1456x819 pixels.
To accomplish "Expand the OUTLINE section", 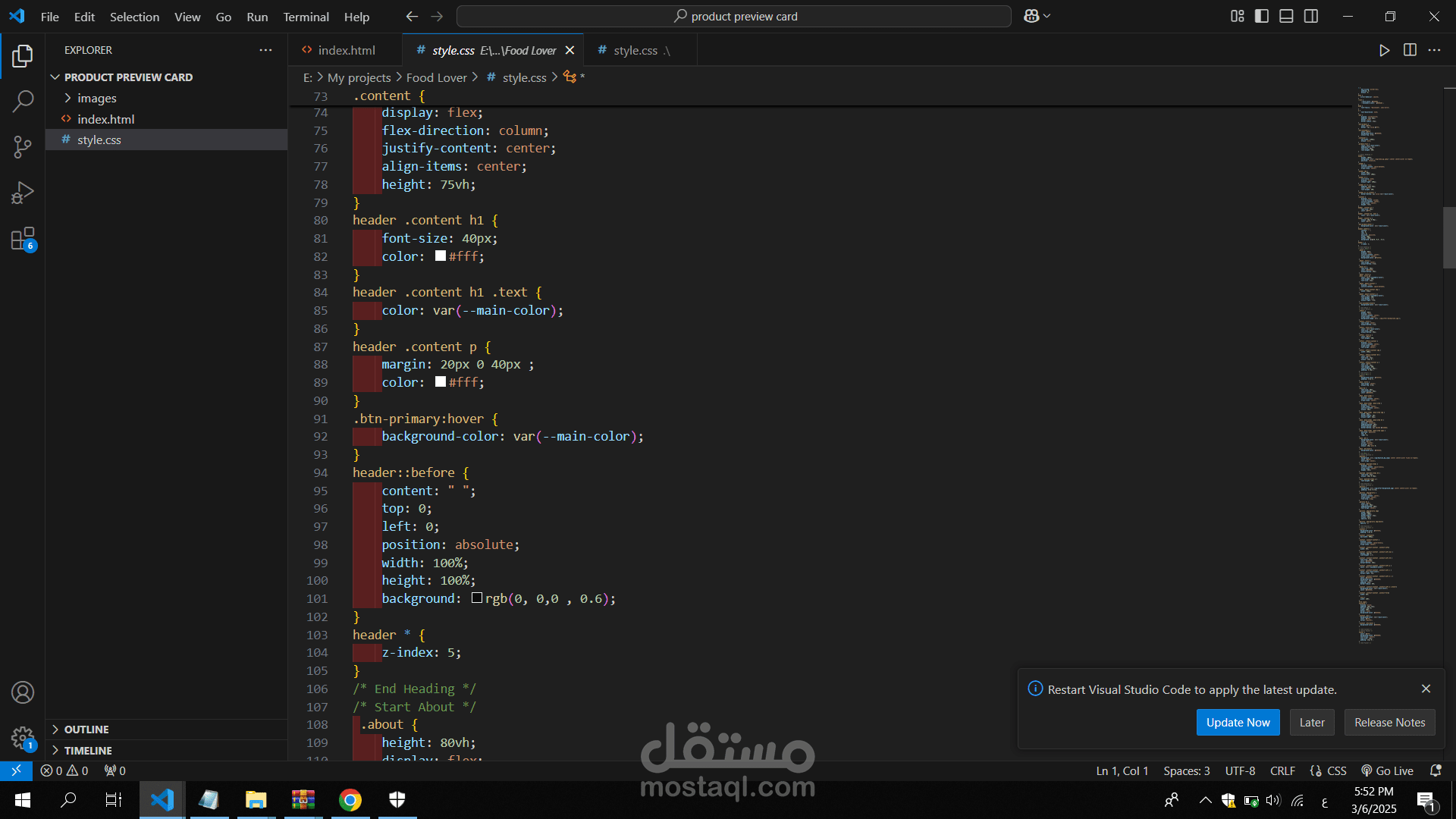I will pyautogui.click(x=86, y=729).
